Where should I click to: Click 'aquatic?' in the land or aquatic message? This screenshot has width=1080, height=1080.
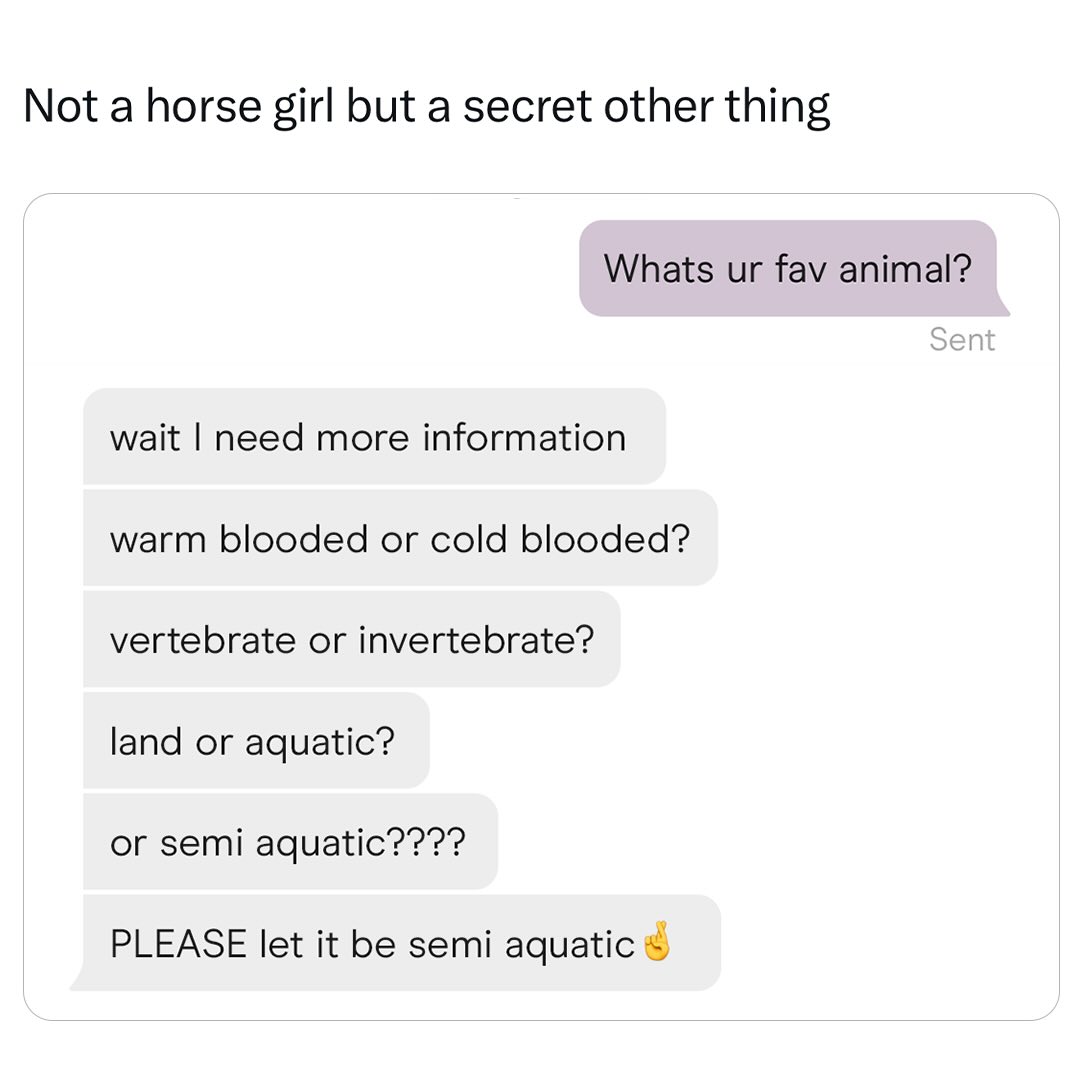click(x=320, y=744)
